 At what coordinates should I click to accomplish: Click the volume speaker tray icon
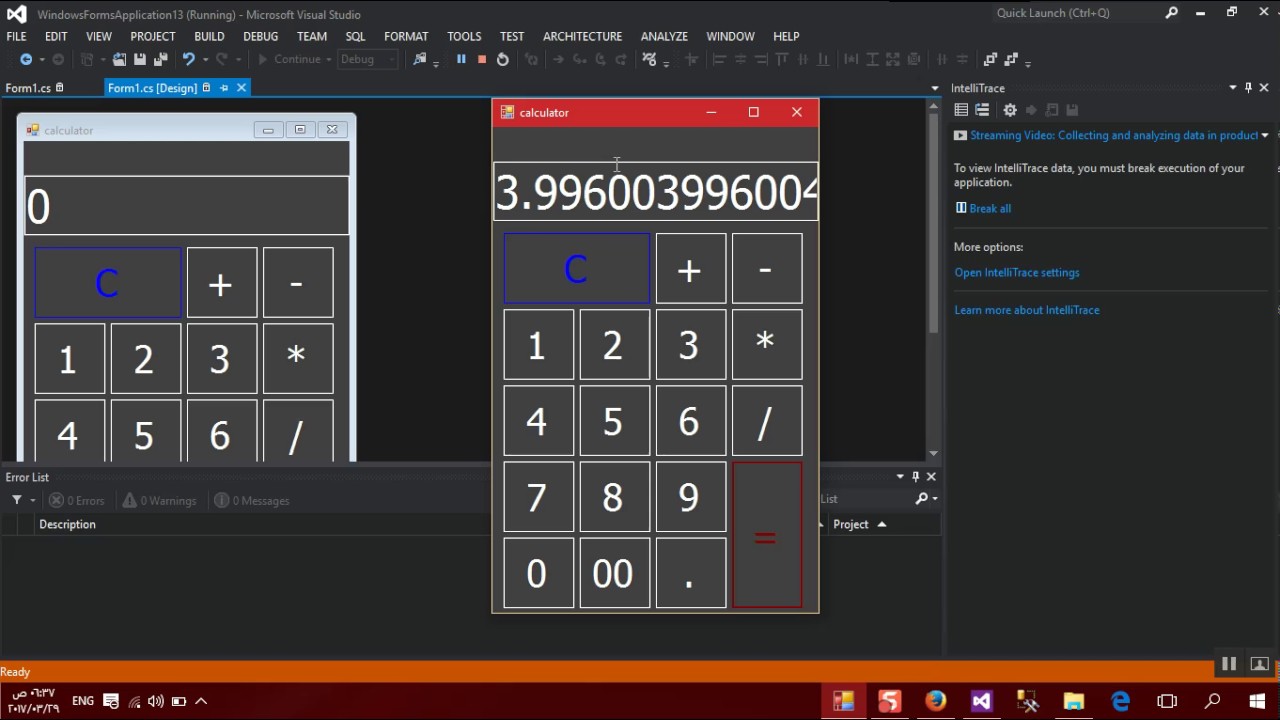pos(155,701)
